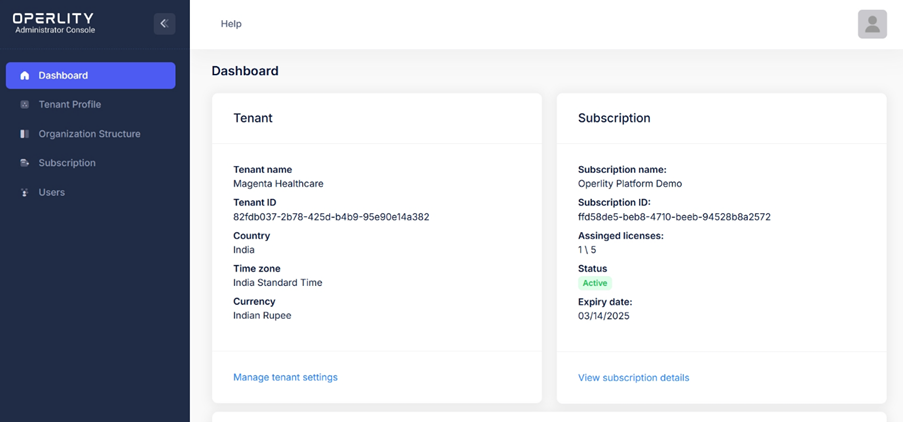The height and width of the screenshot is (422, 903).
Task: Click the Users icon in the sidebar
Action: click(x=25, y=193)
